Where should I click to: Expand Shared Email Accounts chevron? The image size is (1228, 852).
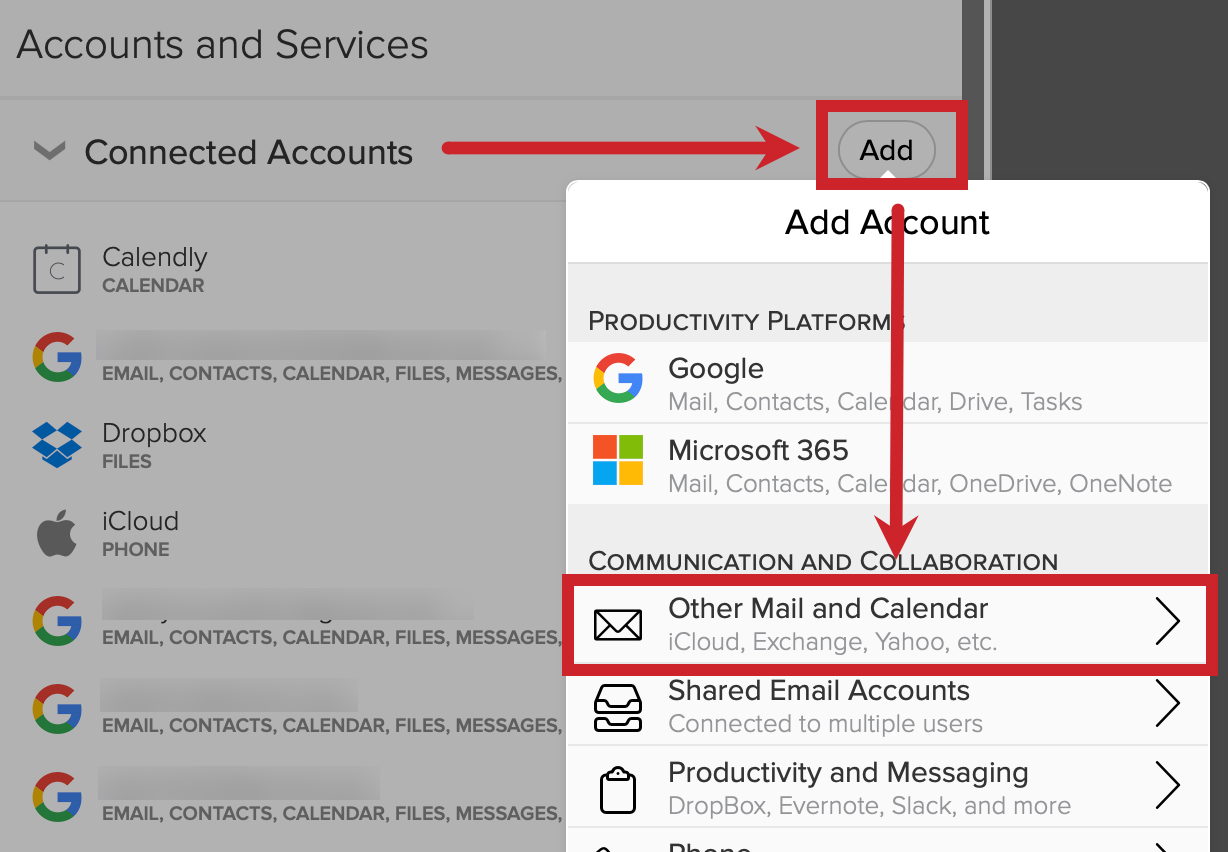[1168, 704]
